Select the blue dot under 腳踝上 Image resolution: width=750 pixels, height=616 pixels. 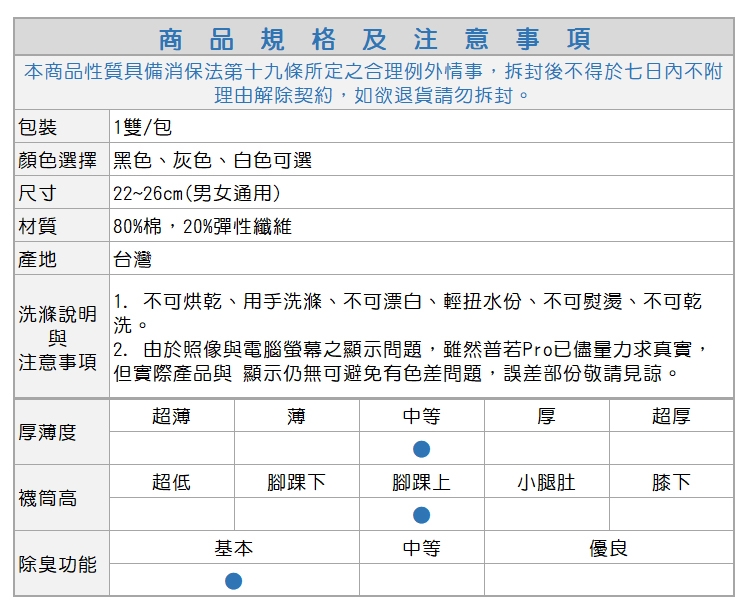pyautogui.click(x=421, y=515)
